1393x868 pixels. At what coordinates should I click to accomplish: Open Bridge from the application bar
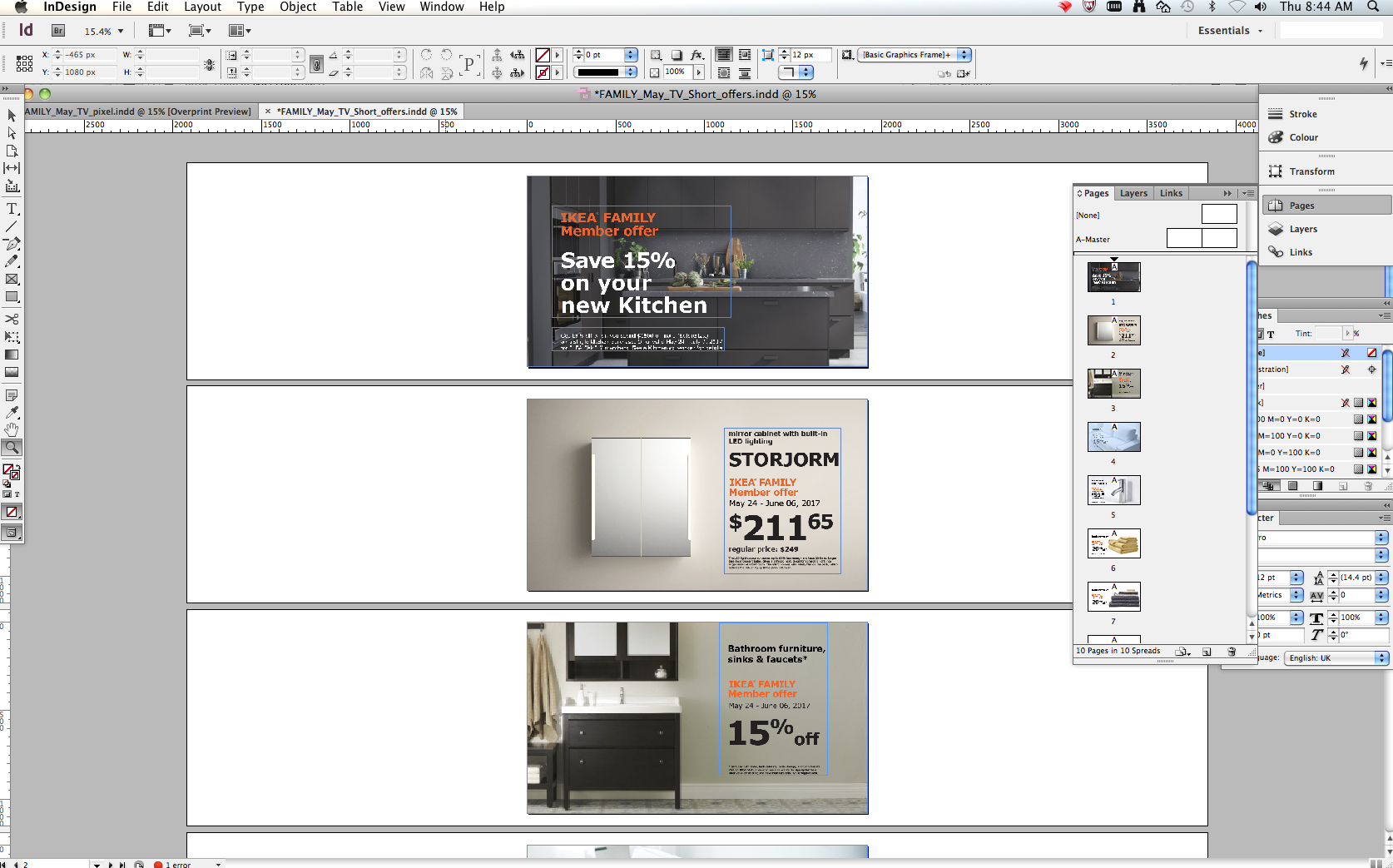tap(58, 31)
